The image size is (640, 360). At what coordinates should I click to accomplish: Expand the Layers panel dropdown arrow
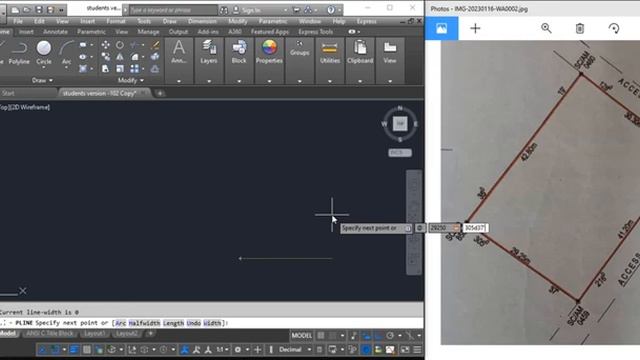click(209, 81)
